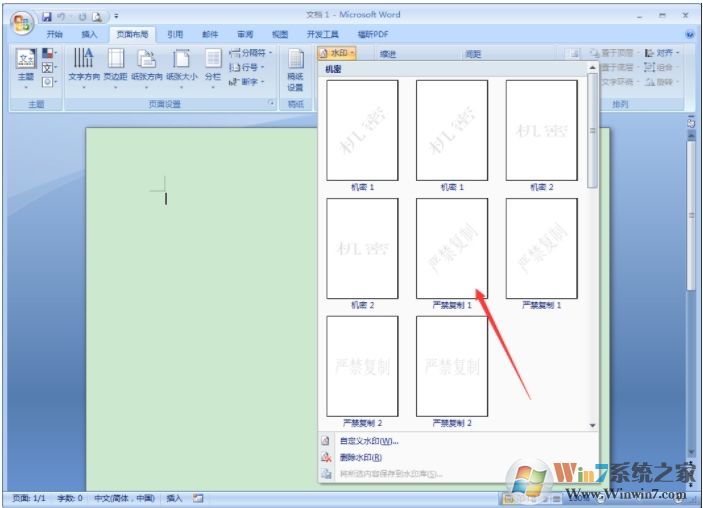Switch to the 插入 ribbon tab
Viewport: 703px width, 508px height.
(x=90, y=34)
